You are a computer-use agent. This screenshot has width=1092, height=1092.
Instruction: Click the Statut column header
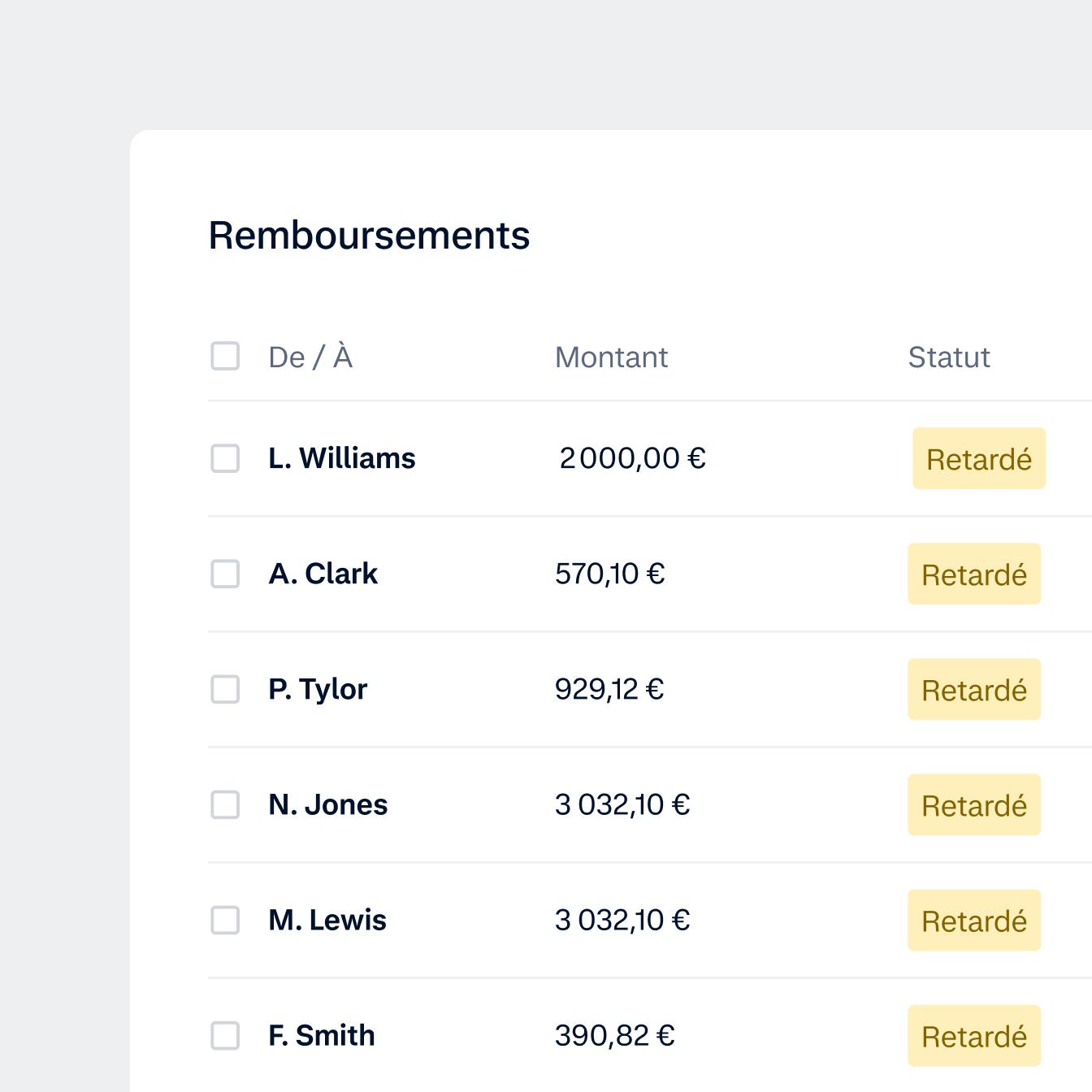point(948,357)
